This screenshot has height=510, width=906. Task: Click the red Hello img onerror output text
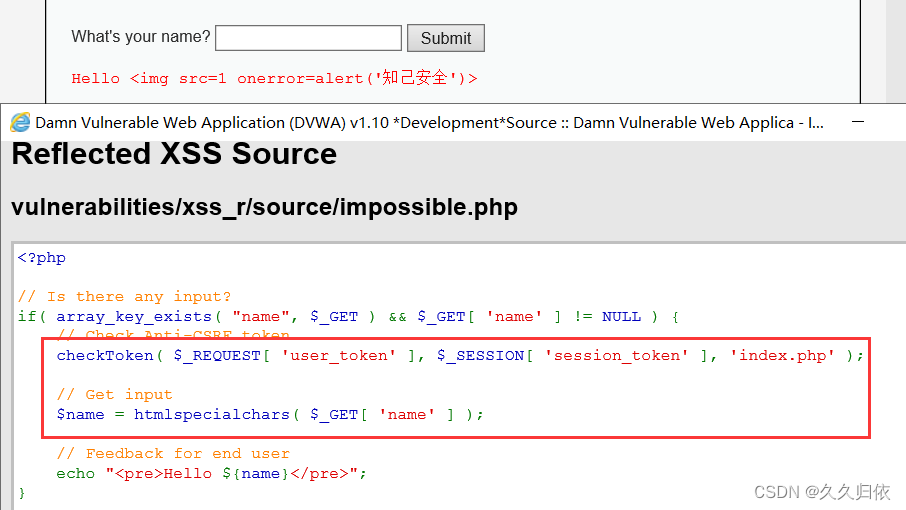(x=274, y=78)
